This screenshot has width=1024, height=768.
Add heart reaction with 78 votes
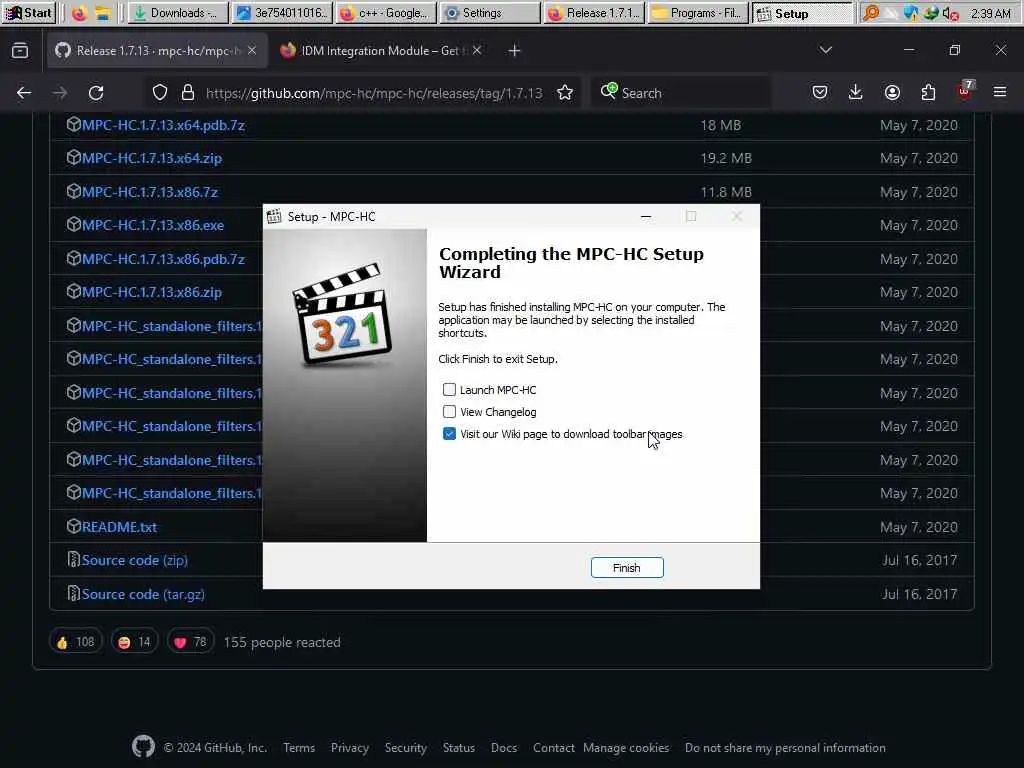[190, 642]
